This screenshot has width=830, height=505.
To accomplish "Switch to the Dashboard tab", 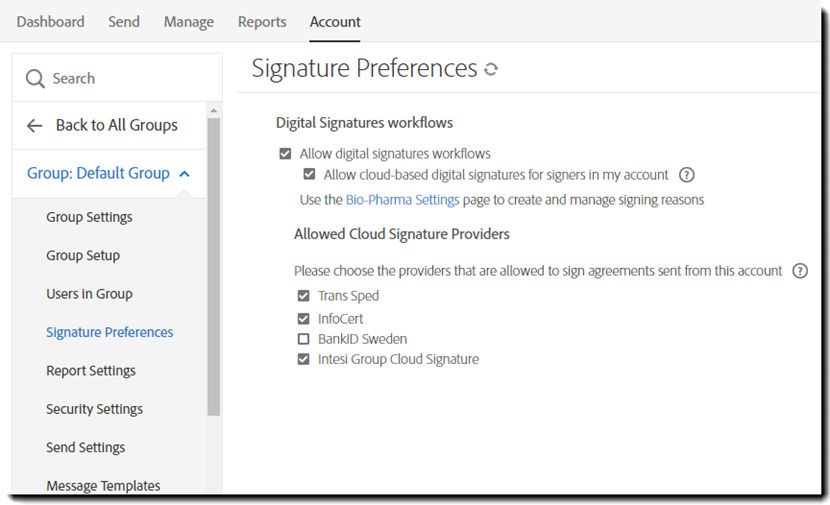I will [x=50, y=22].
